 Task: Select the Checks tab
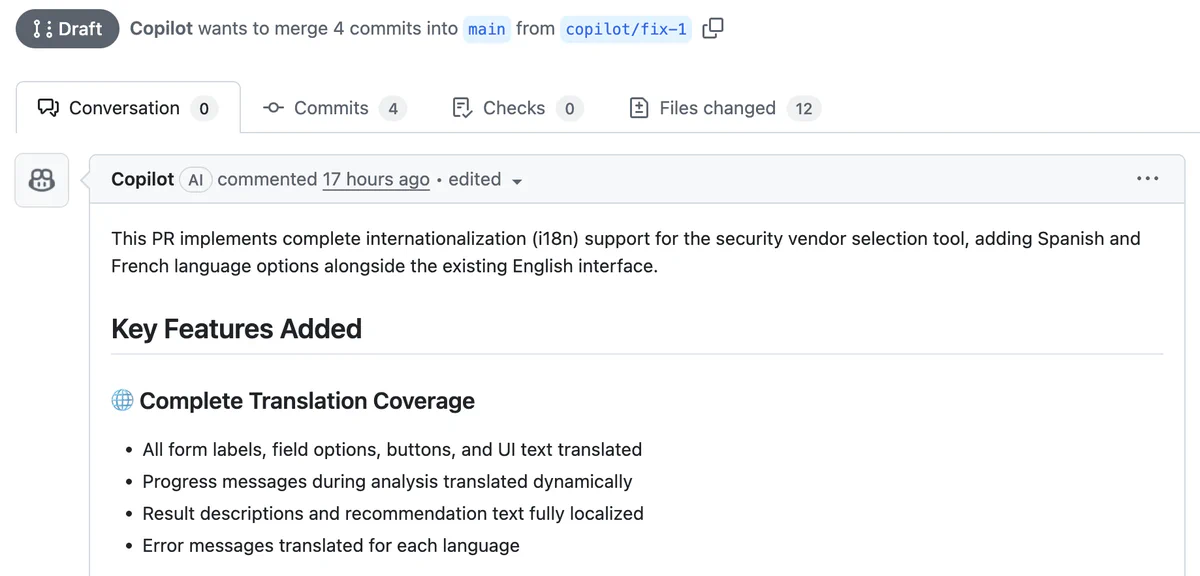[512, 107]
